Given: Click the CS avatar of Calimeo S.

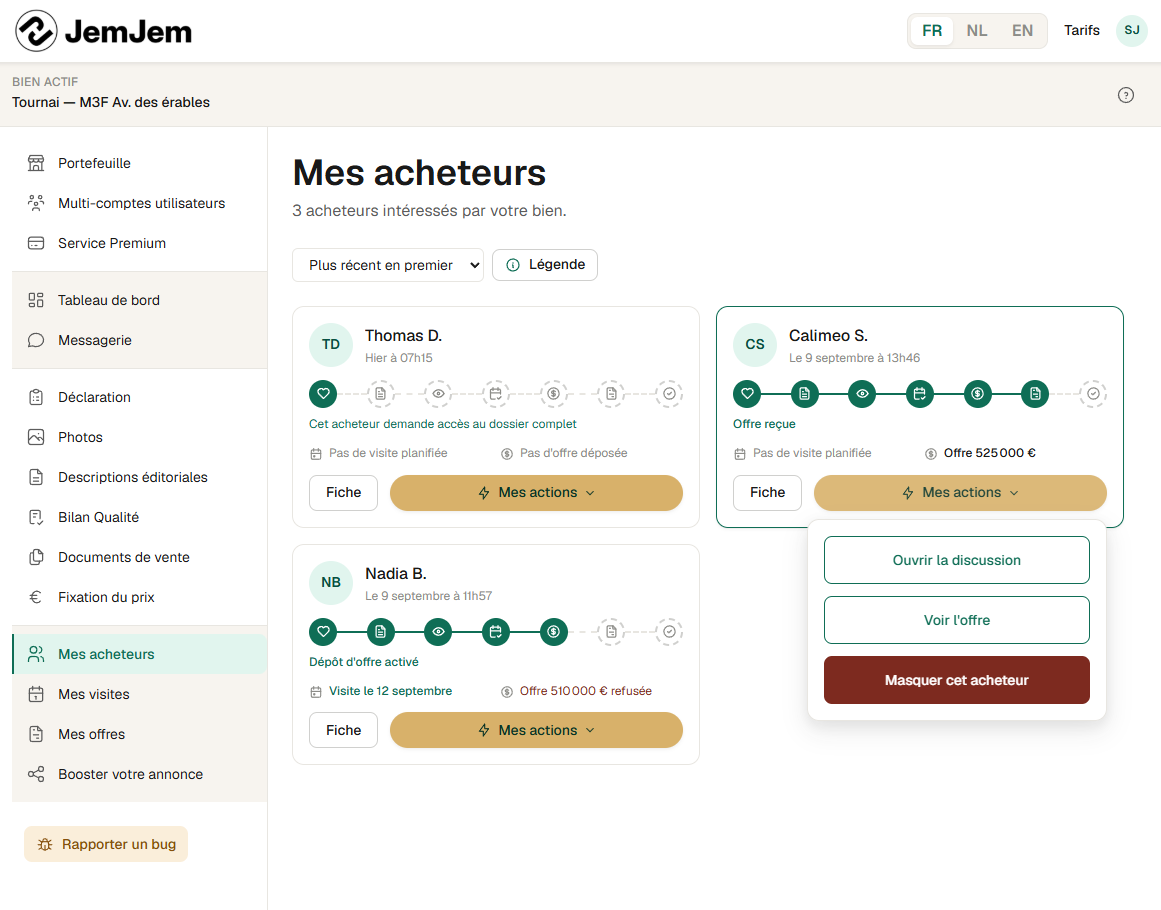Looking at the screenshot, I should (x=755, y=345).
